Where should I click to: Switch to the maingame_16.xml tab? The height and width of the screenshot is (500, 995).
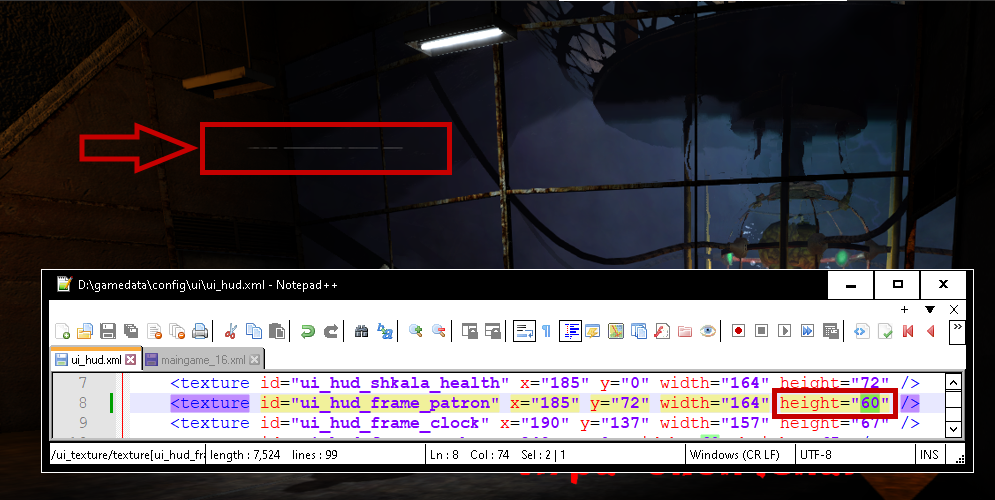202,360
